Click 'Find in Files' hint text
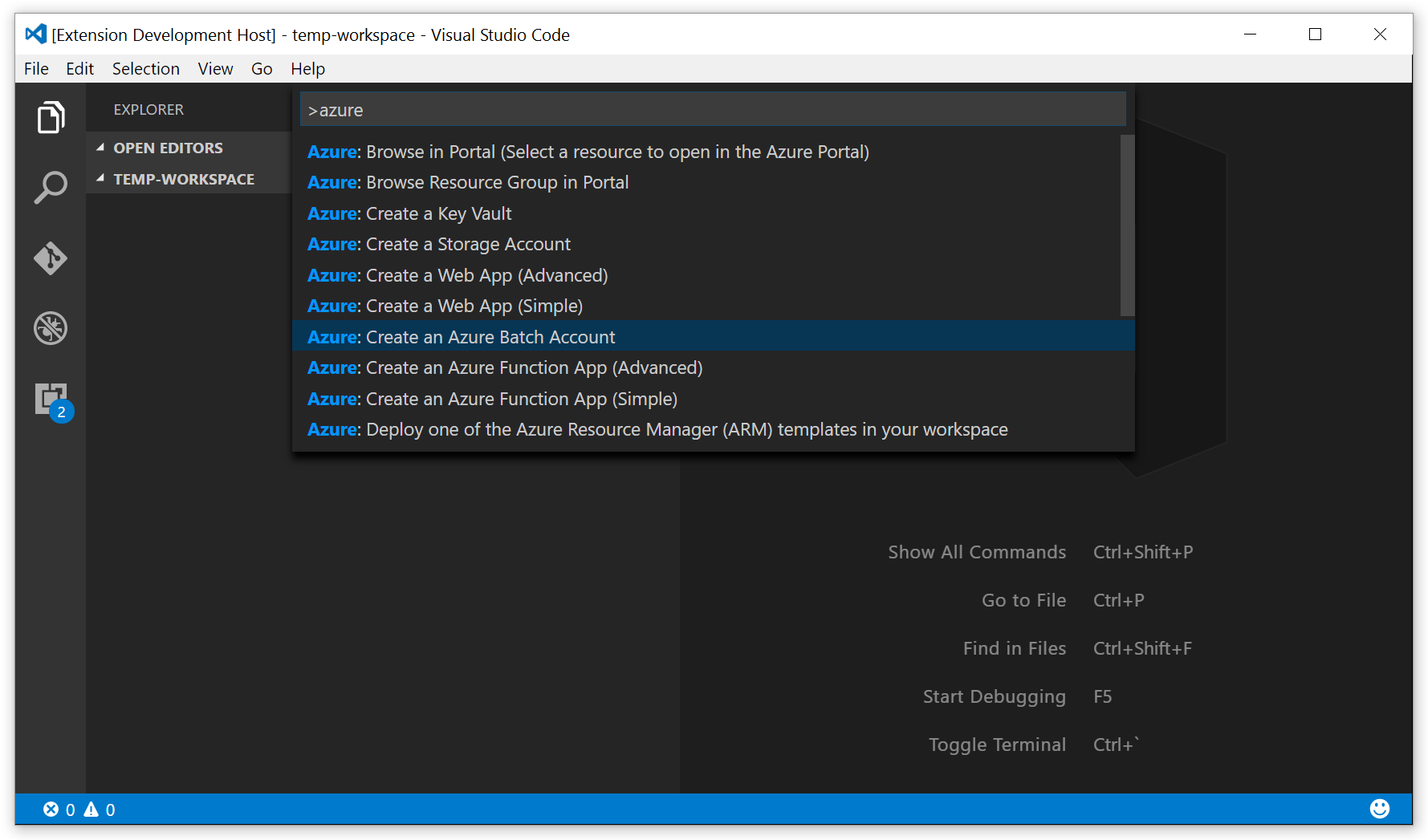The image size is (1428, 840). point(1015,648)
